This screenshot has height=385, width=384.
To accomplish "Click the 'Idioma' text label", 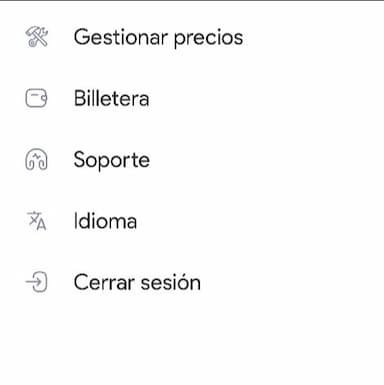I will click(105, 221).
